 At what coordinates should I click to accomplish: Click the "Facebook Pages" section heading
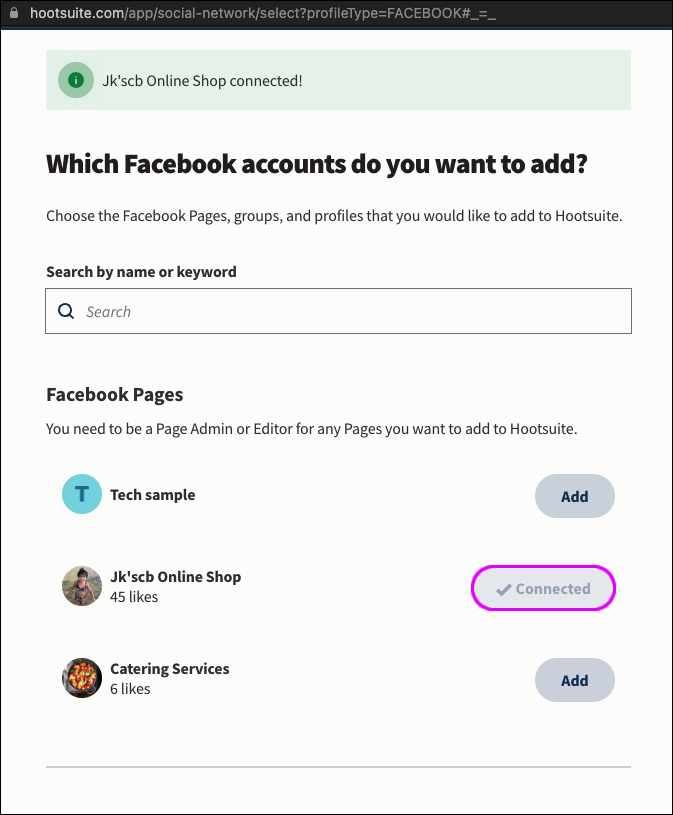(x=115, y=394)
